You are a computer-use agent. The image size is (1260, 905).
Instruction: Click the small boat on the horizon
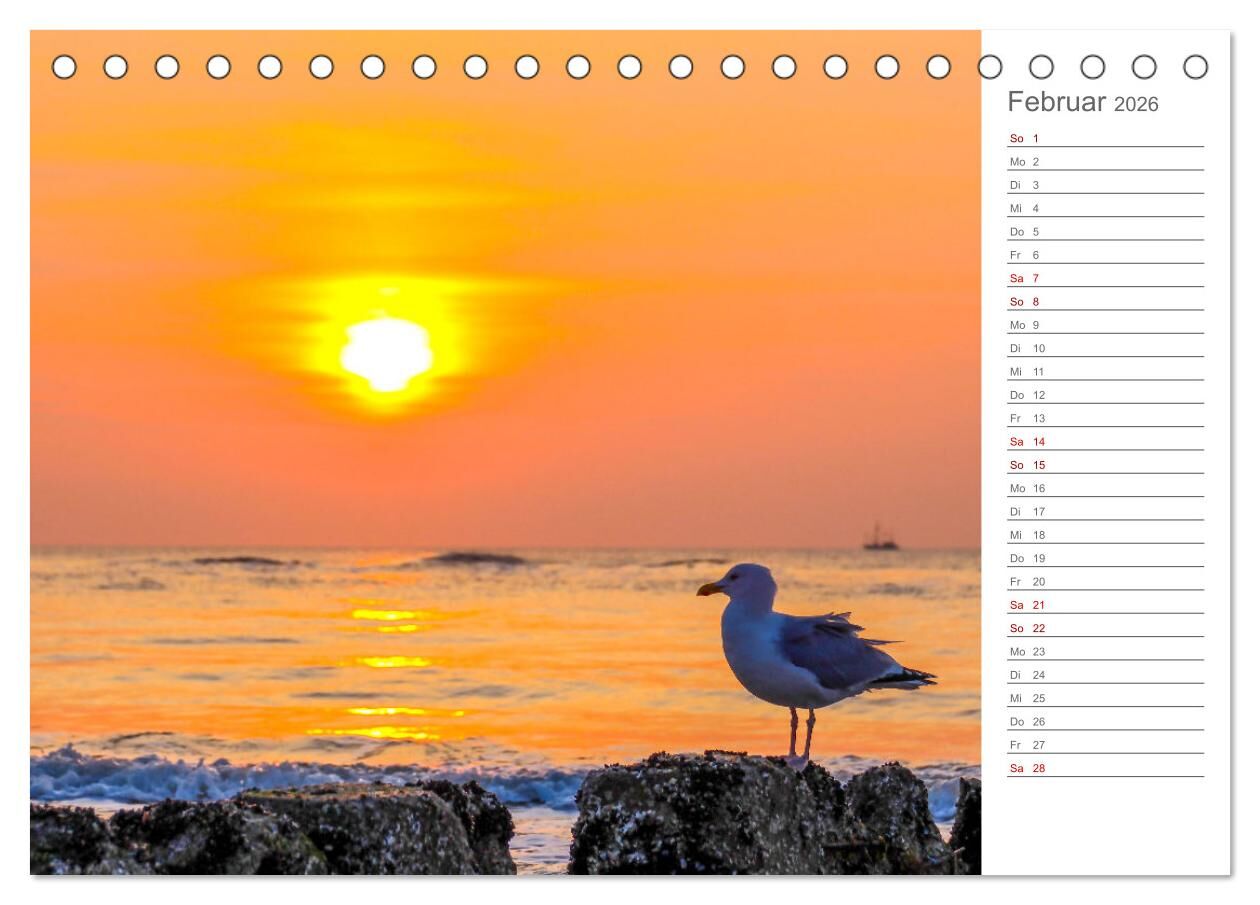point(879,540)
